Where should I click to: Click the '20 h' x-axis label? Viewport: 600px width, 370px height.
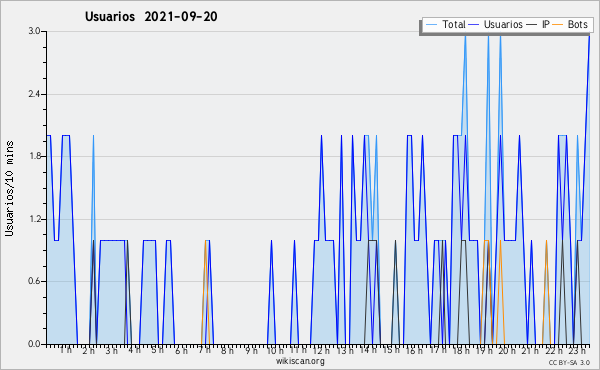(x=507, y=351)
